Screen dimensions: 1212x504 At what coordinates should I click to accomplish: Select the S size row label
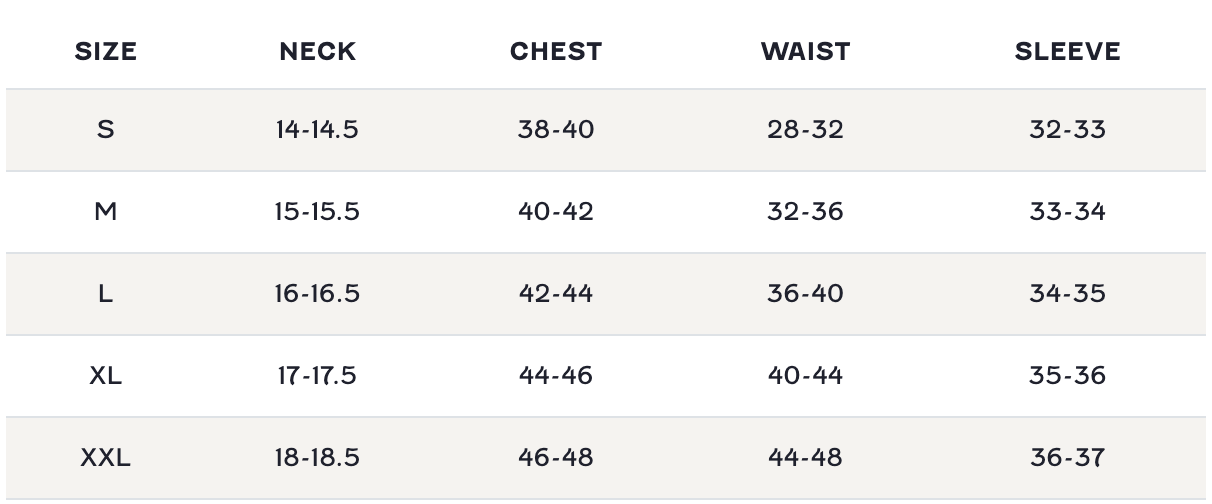[105, 130]
